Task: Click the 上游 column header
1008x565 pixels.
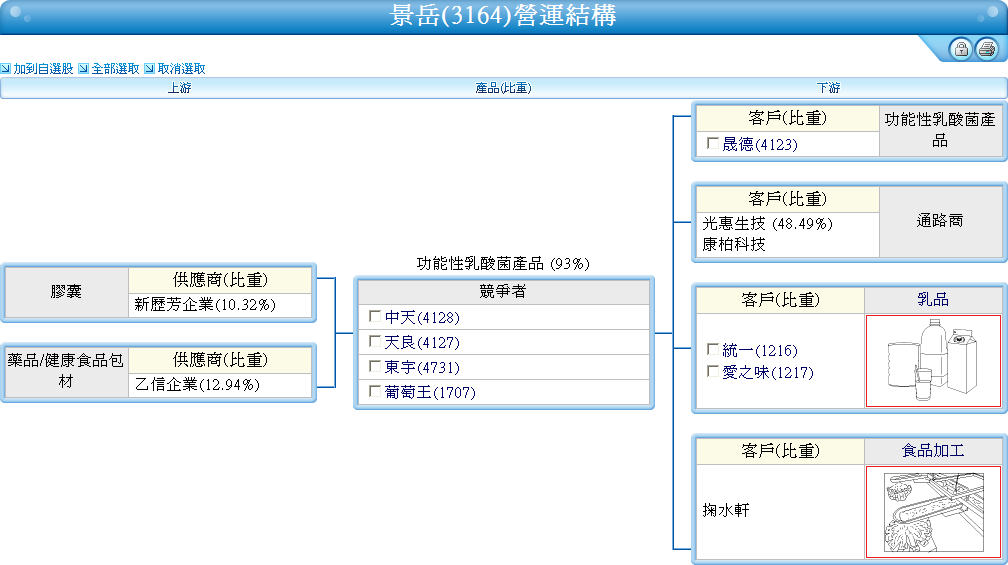Action: click(179, 88)
